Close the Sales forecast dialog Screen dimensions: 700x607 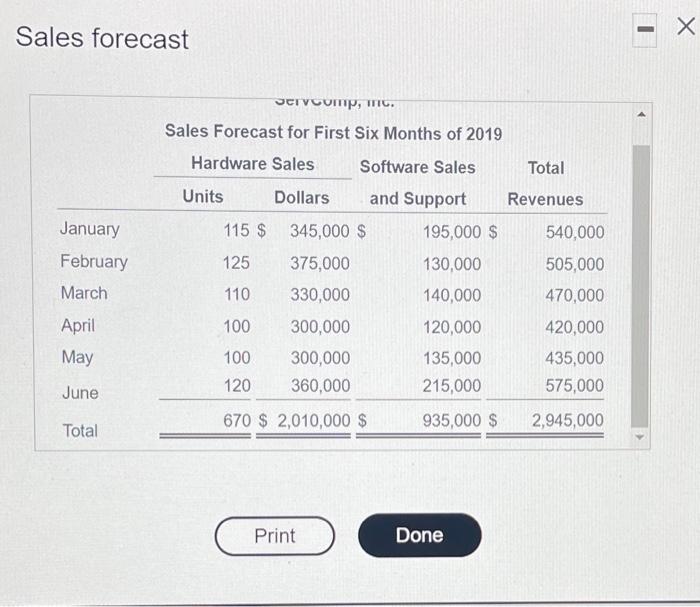(x=686, y=26)
